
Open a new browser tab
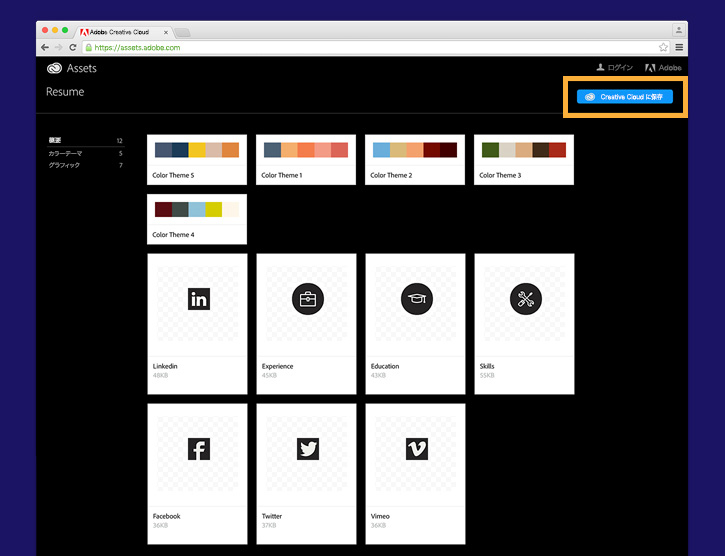tap(182, 32)
